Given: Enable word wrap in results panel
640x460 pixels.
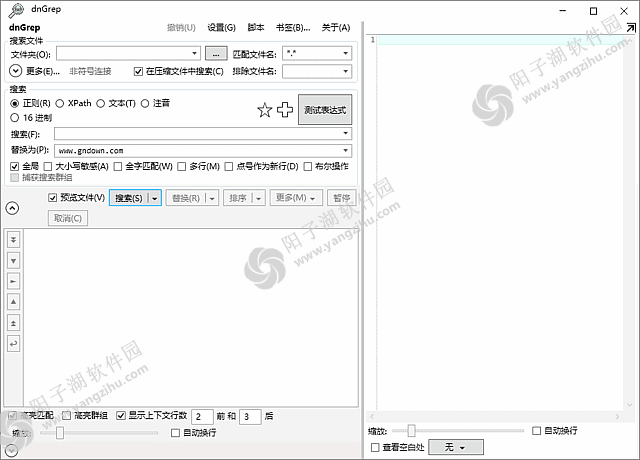Looking at the screenshot, I should pyautogui.click(x=176, y=433).
